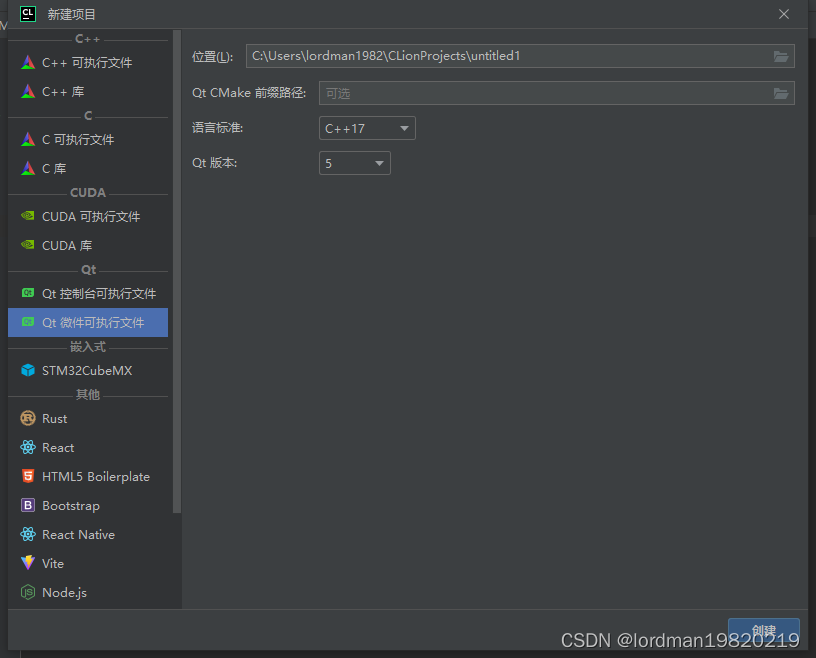Click the Rust gear logo icon
The height and width of the screenshot is (658, 816).
point(28,418)
